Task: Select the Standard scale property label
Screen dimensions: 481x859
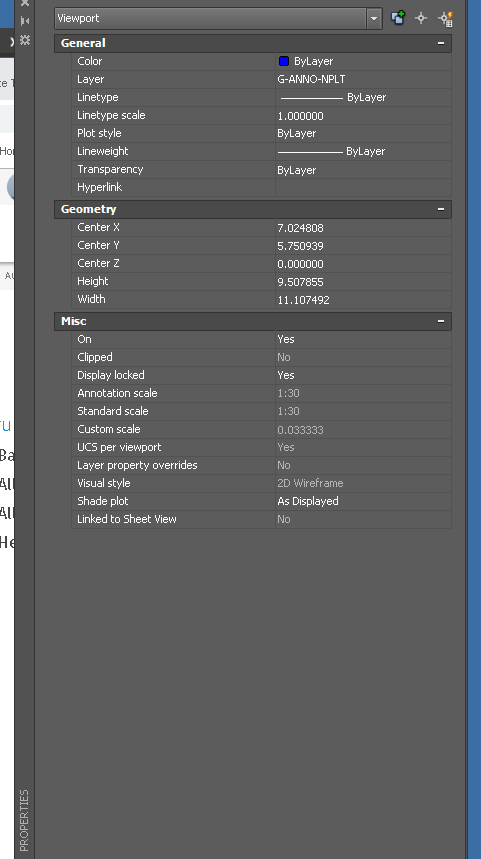Action: click(112, 411)
